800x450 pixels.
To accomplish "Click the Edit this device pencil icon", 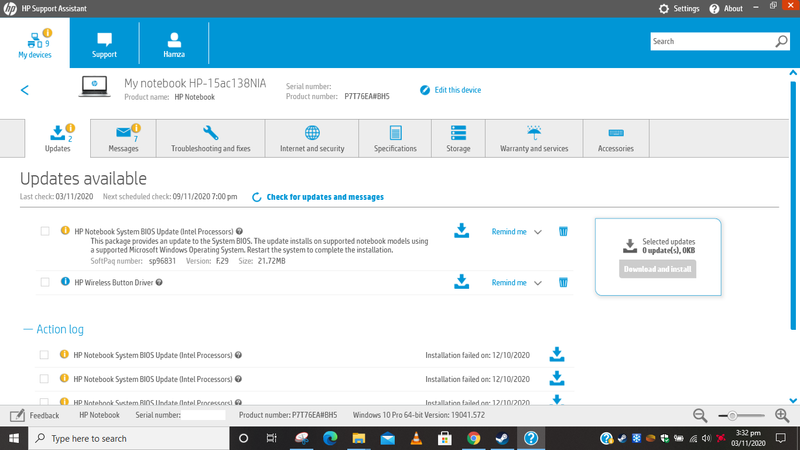I will (424, 90).
